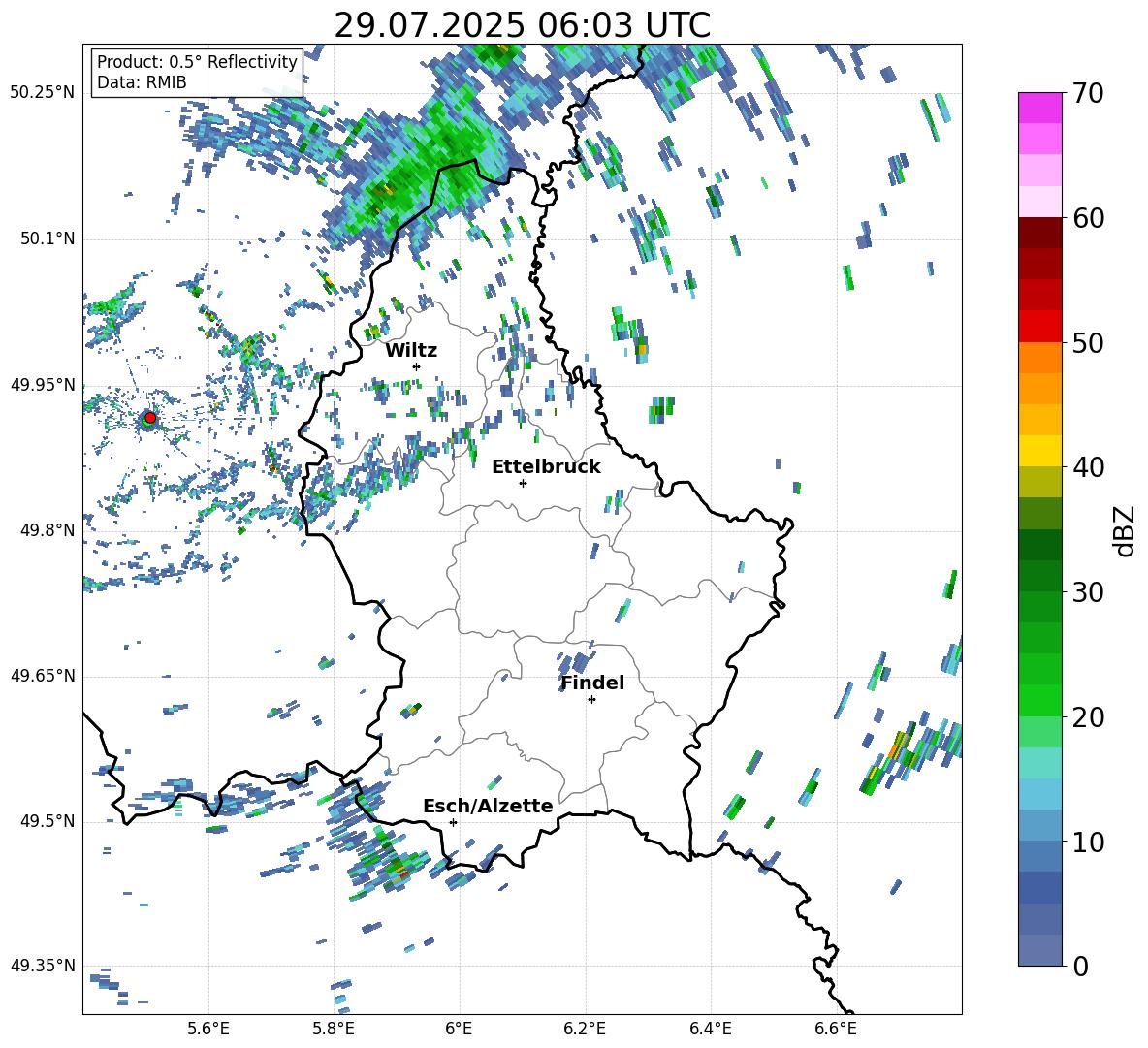
Task: Click the 6.4°E longitude label
Action: click(x=710, y=1029)
